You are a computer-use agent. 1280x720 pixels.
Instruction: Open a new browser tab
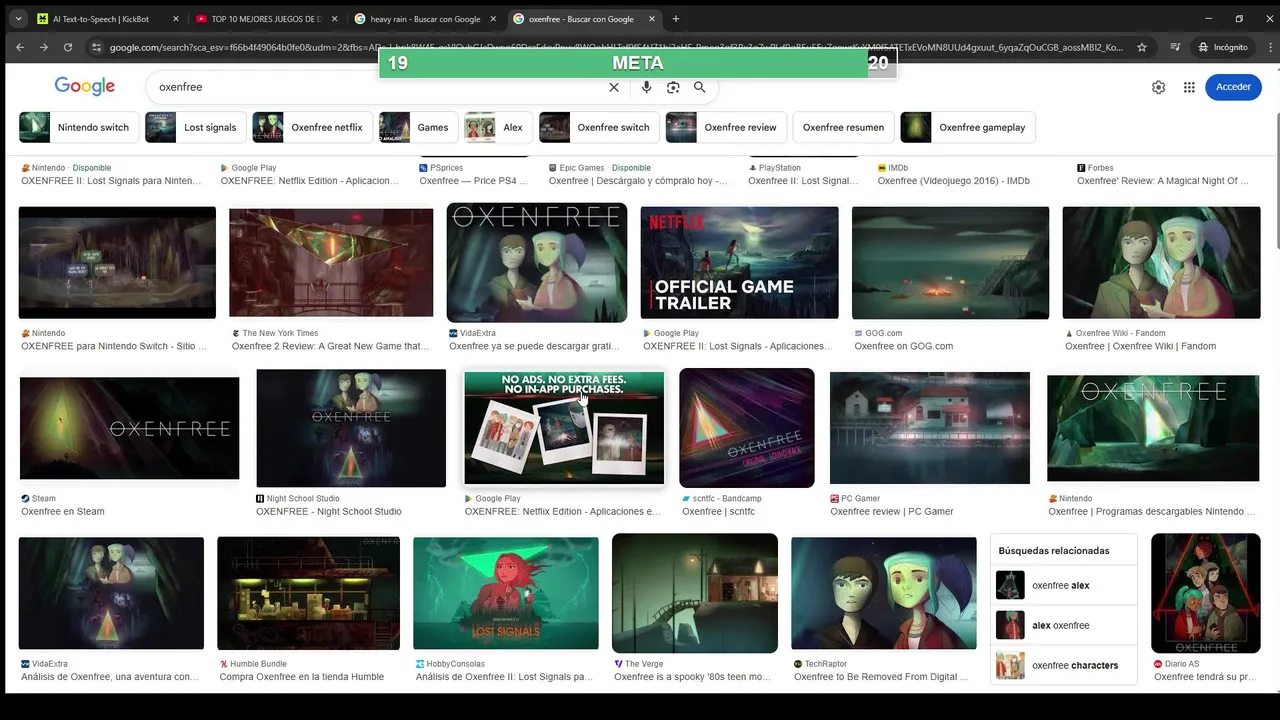coord(676,19)
